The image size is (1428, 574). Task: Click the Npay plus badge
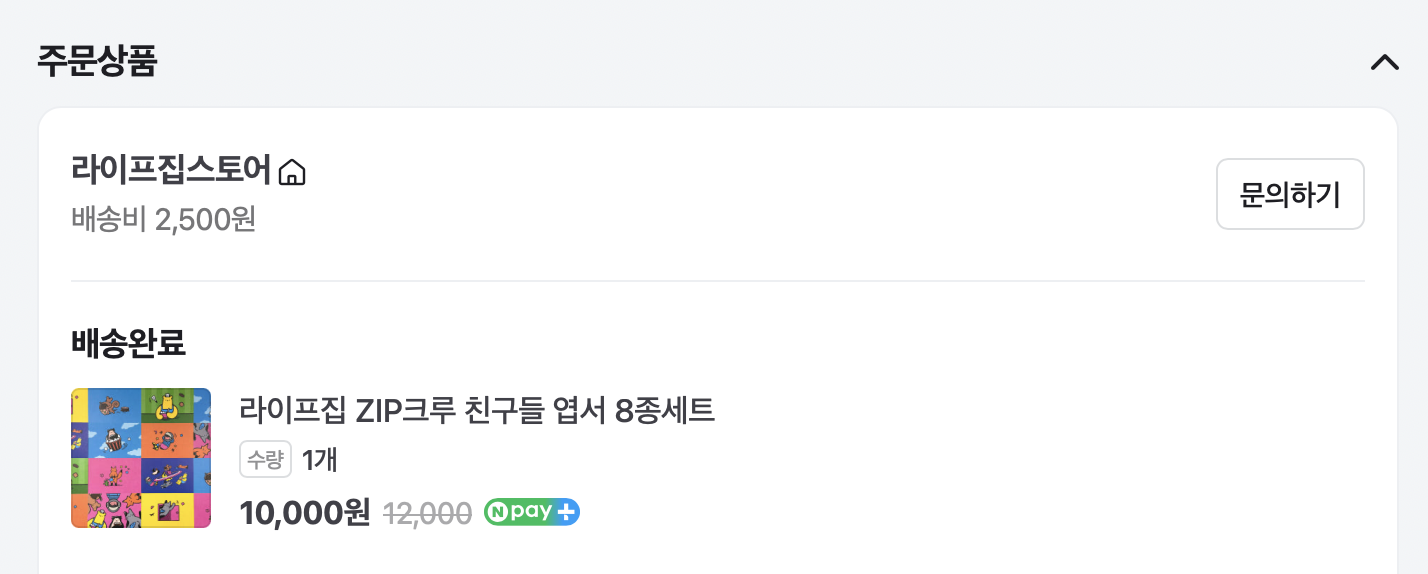pyautogui.click(x=532, y=512)
